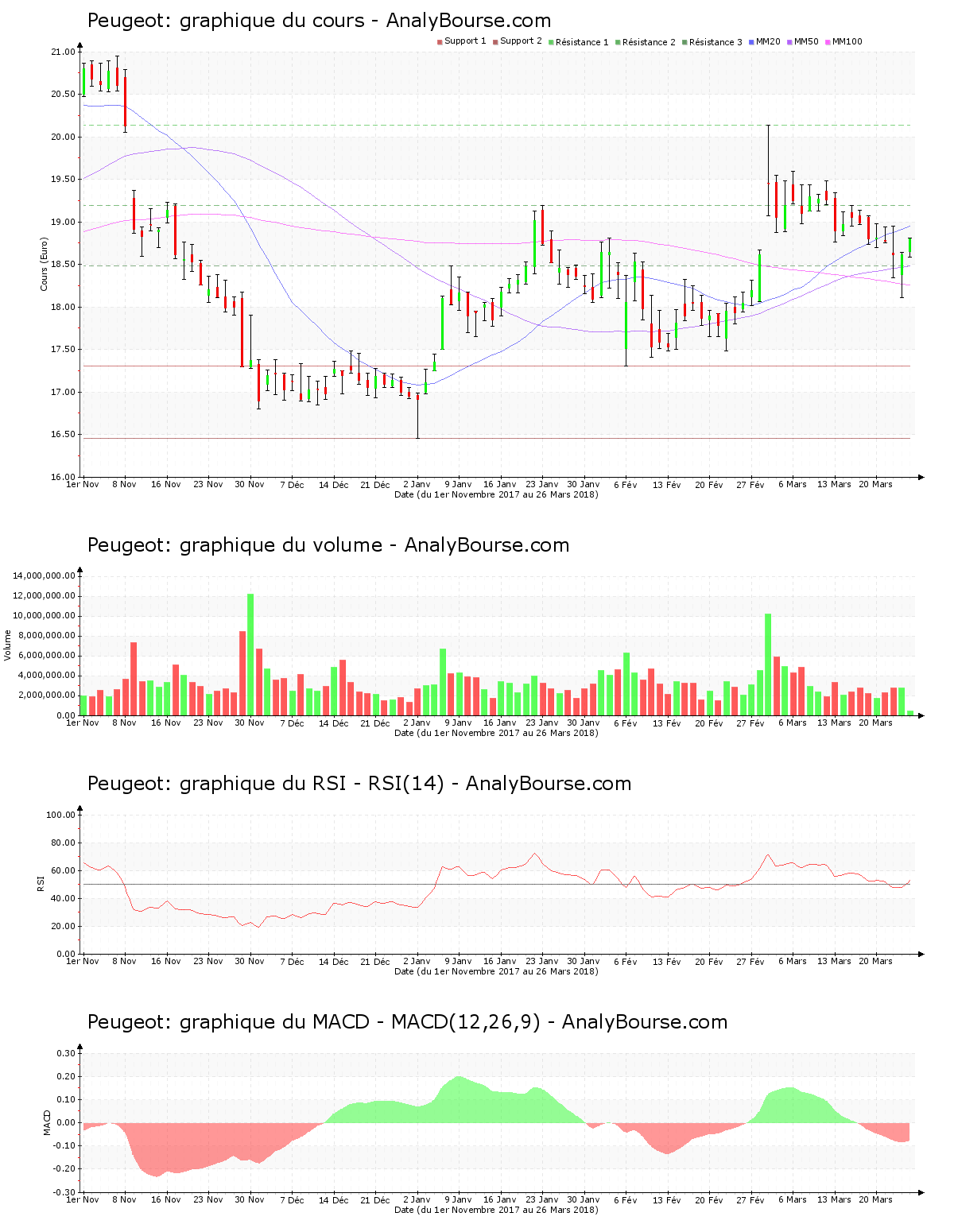Click the 40.00 label on the RSI axis

pos(63,899)
